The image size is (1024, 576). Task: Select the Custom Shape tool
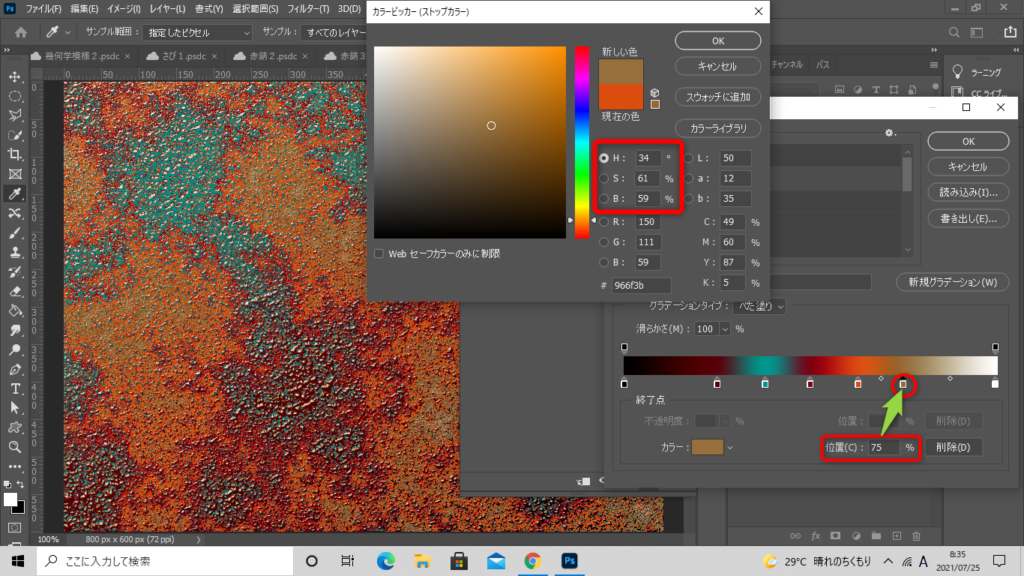pyautogui.click(x=15, y=428)
